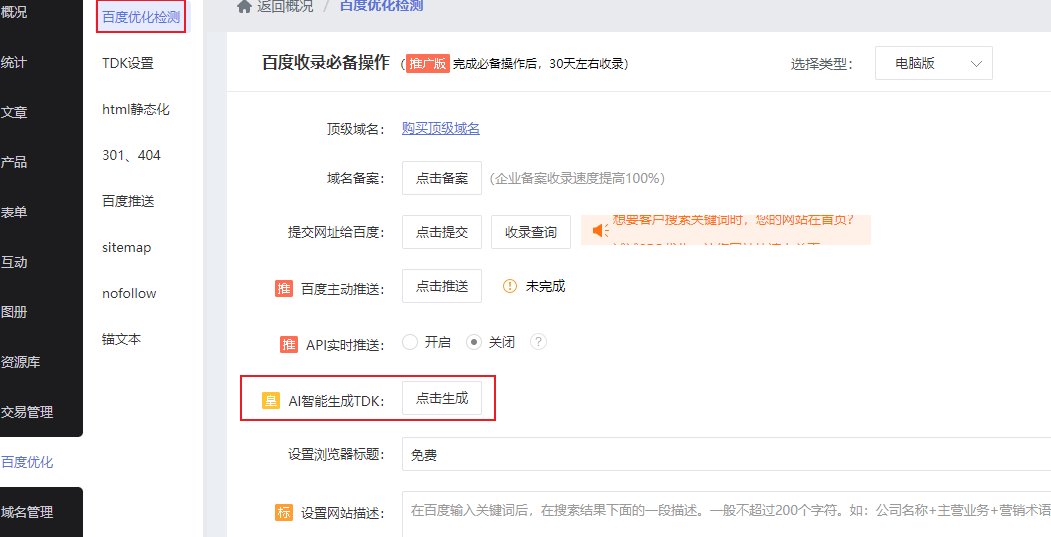Open 锚文本 in the submenu
1051x537 pixels.
coord(121,339)
